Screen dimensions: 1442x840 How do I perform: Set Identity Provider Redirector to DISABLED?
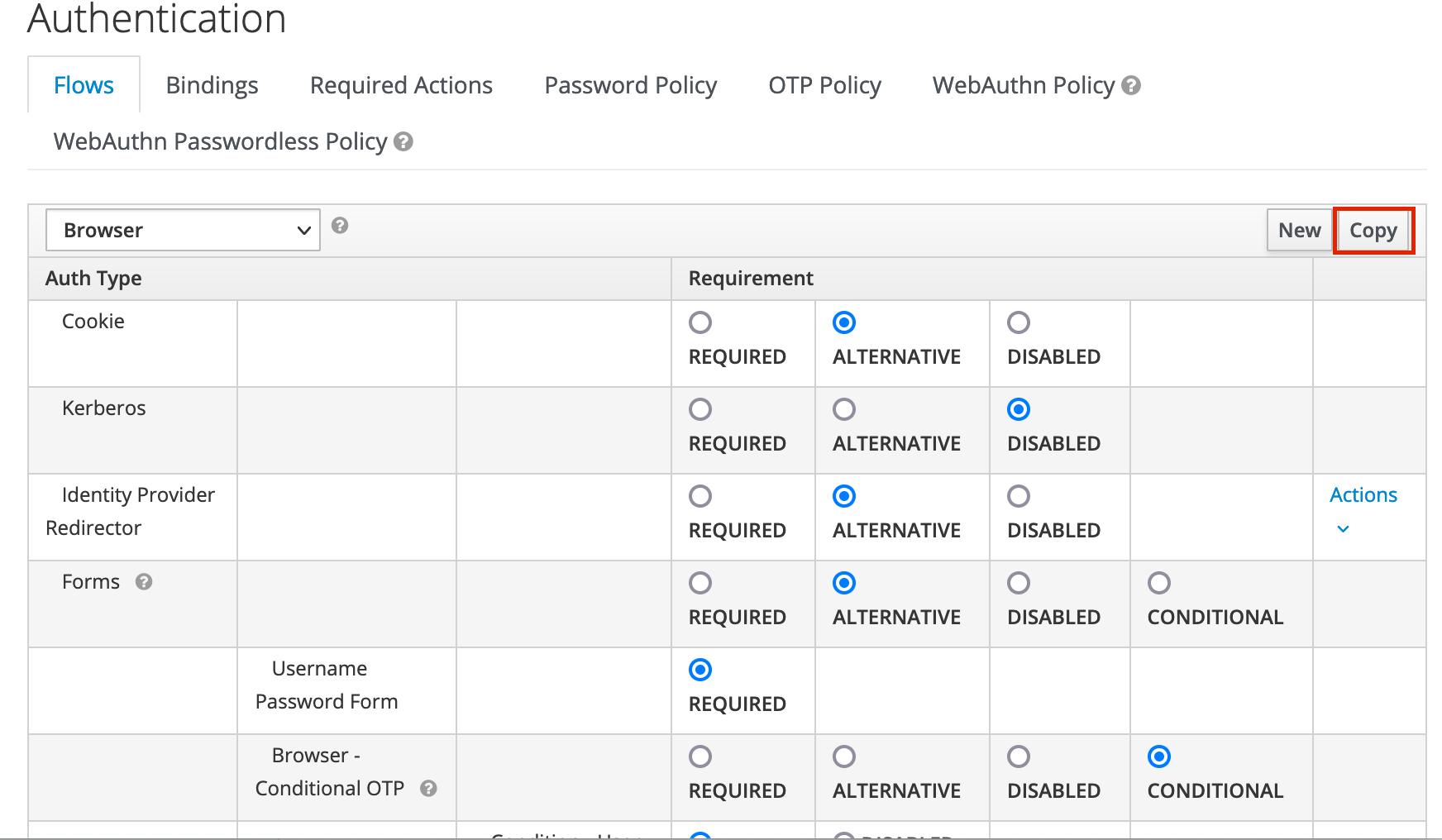click(1019, 496)
